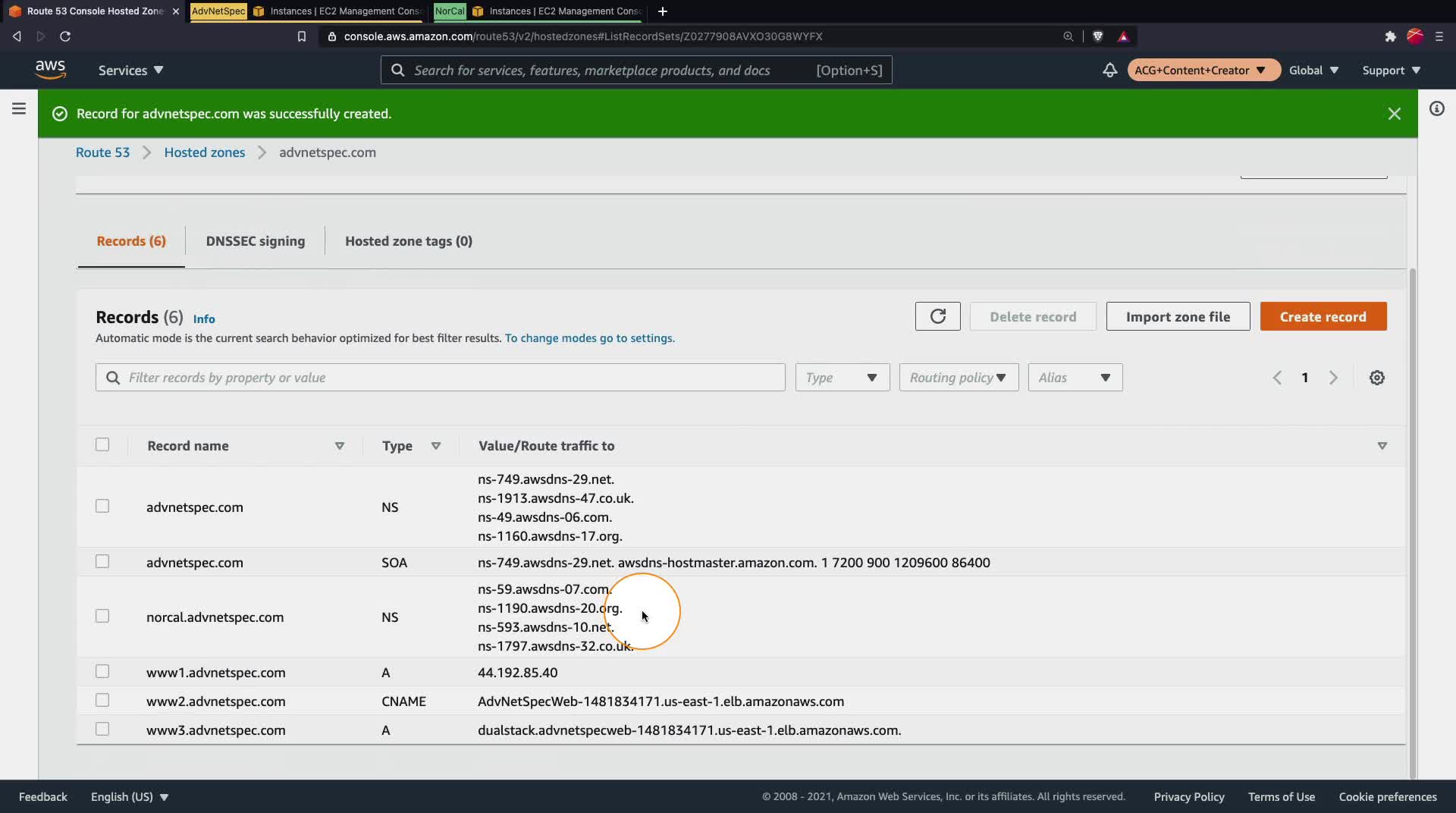Click the Feedback link in footer
This screenshot has width=1456, height=813.
43,797
